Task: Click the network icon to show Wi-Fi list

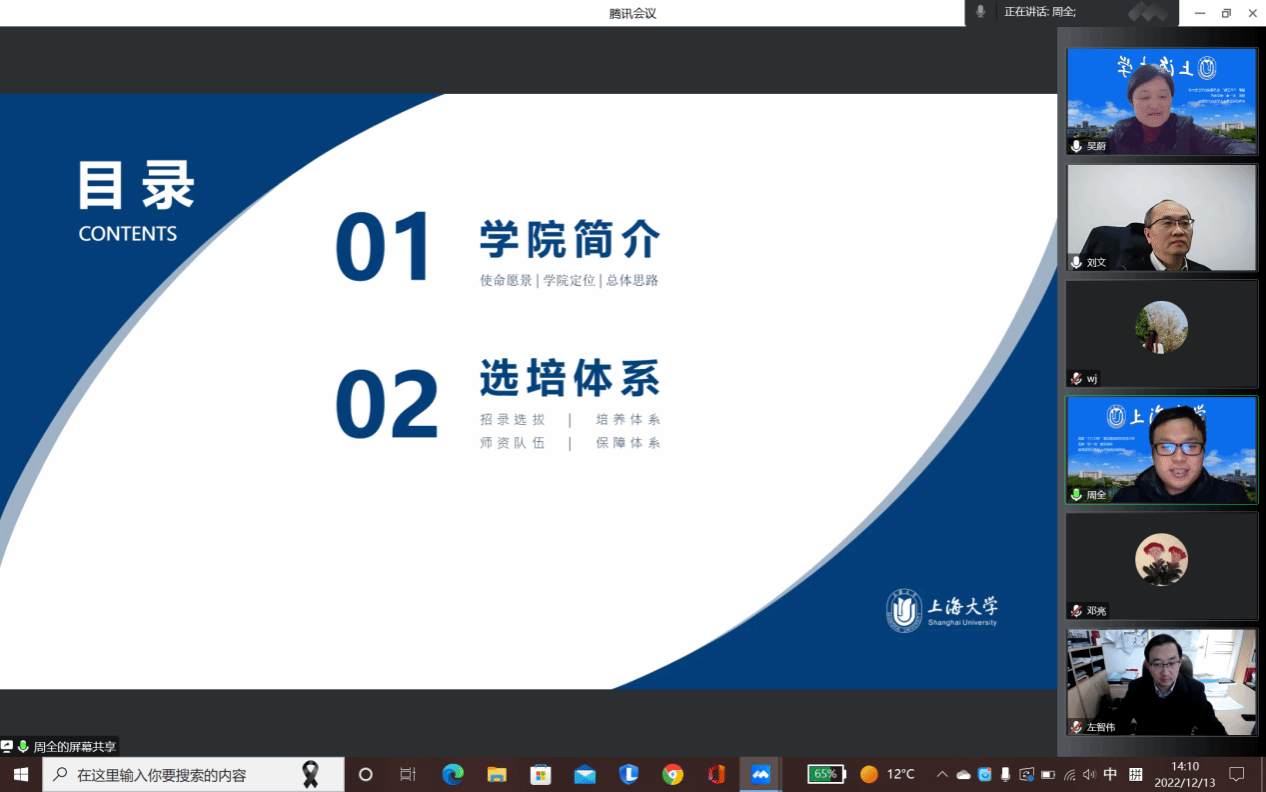Action: (x=1070, y=773)
